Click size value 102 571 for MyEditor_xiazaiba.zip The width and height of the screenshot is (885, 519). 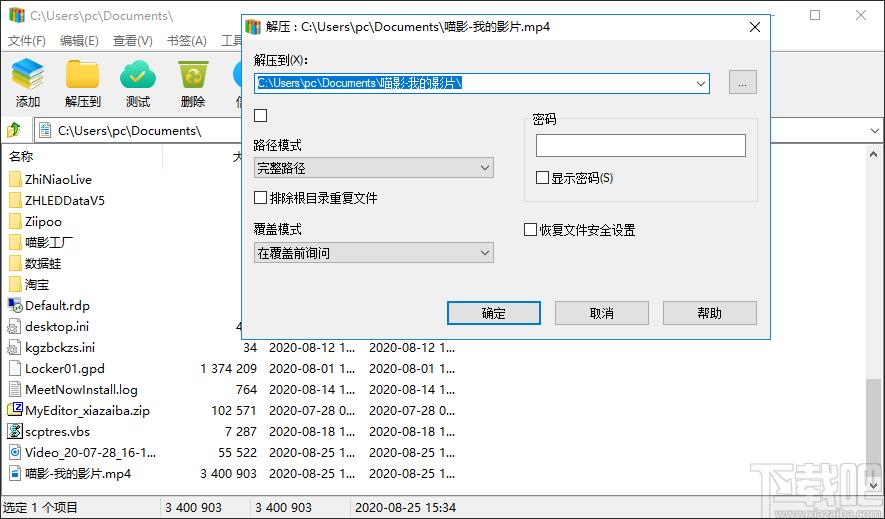click(234, 411)
